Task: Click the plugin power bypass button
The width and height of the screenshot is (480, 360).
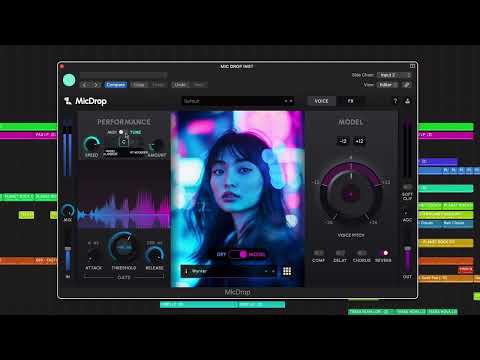Action: click(69, 80)
